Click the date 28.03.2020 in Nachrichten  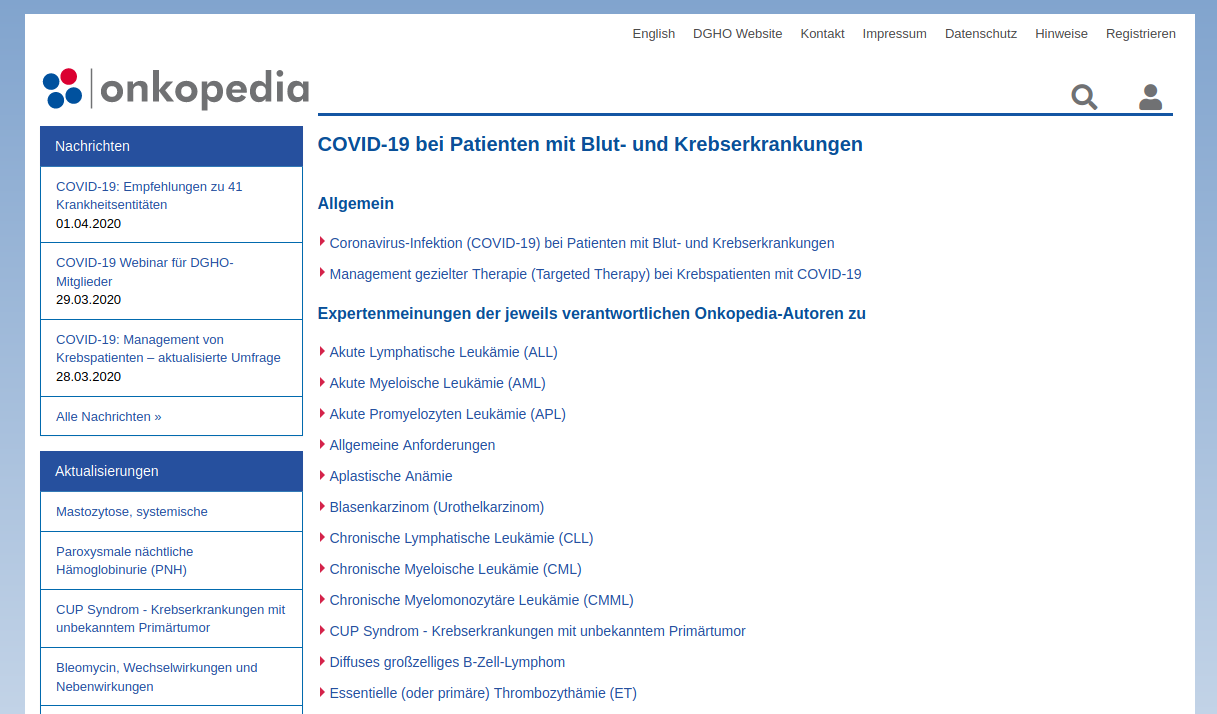[88, 377]
